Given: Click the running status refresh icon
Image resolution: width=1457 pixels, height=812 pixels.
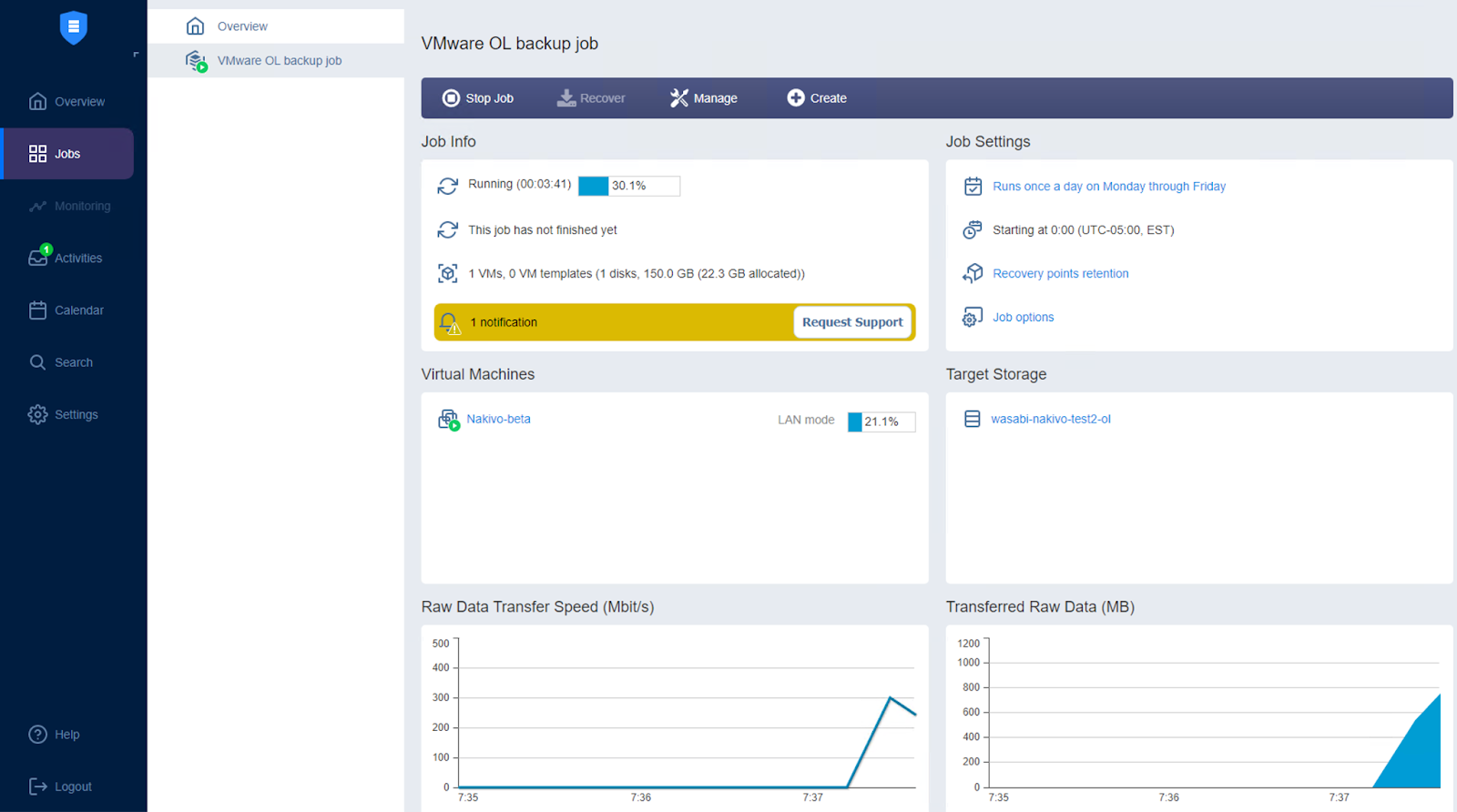Looking at the screenshot, I should click(447, 186).
